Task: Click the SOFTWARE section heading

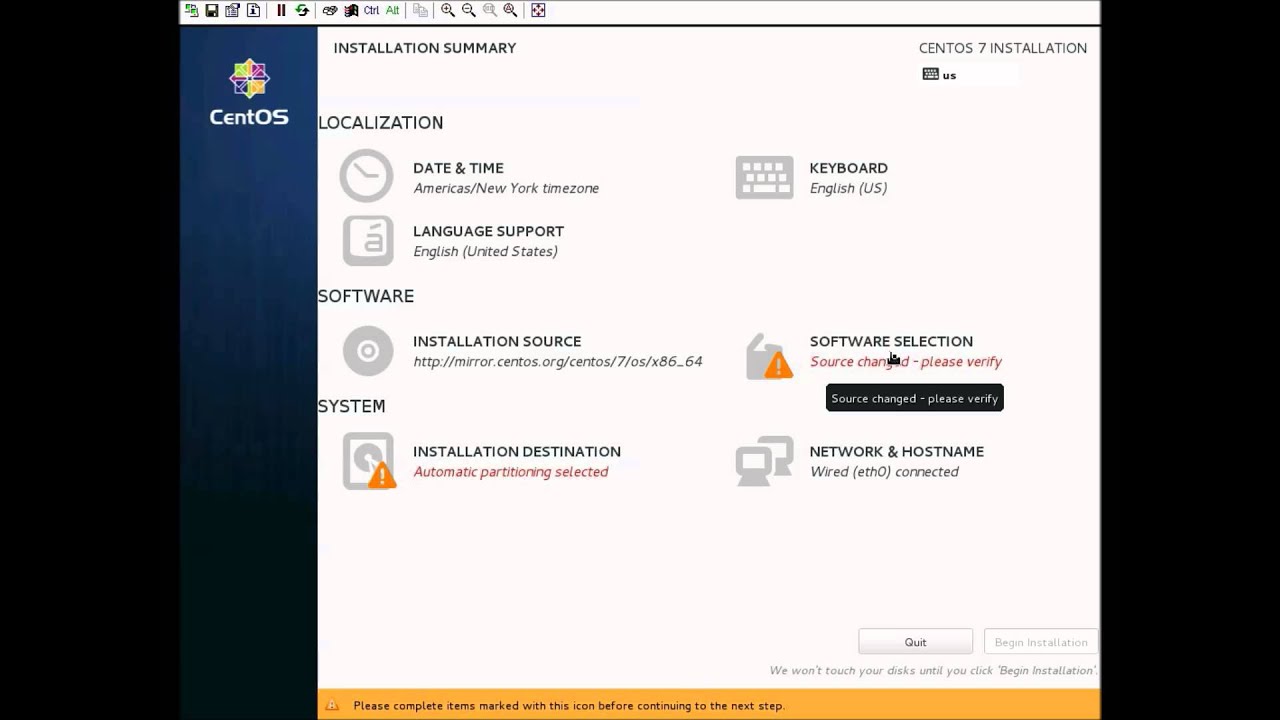Action: [366, 296]
